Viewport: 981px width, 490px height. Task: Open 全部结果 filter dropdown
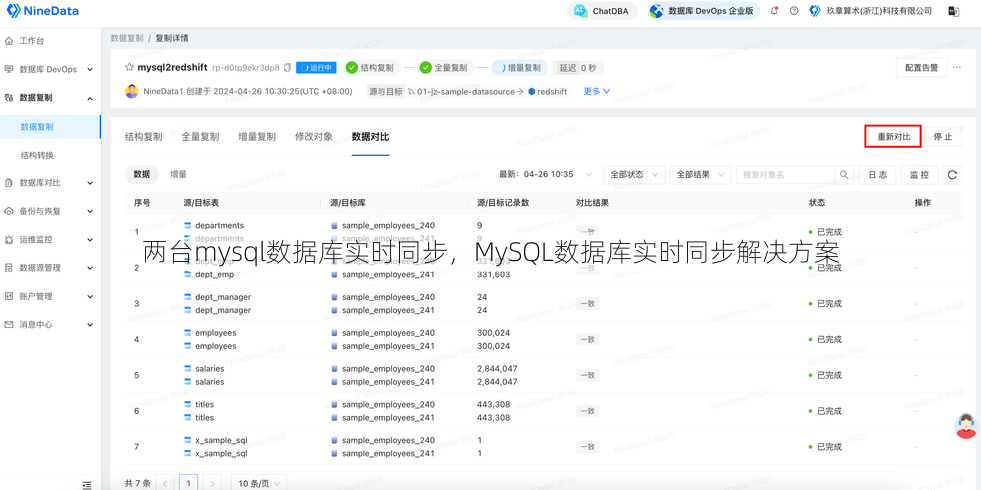[700, 175]
